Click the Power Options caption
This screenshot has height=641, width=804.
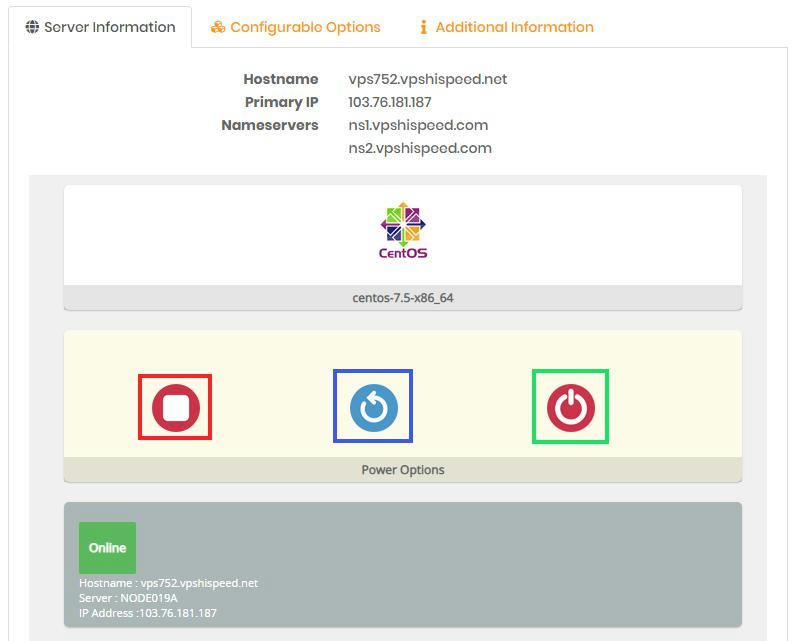(403, 470)
